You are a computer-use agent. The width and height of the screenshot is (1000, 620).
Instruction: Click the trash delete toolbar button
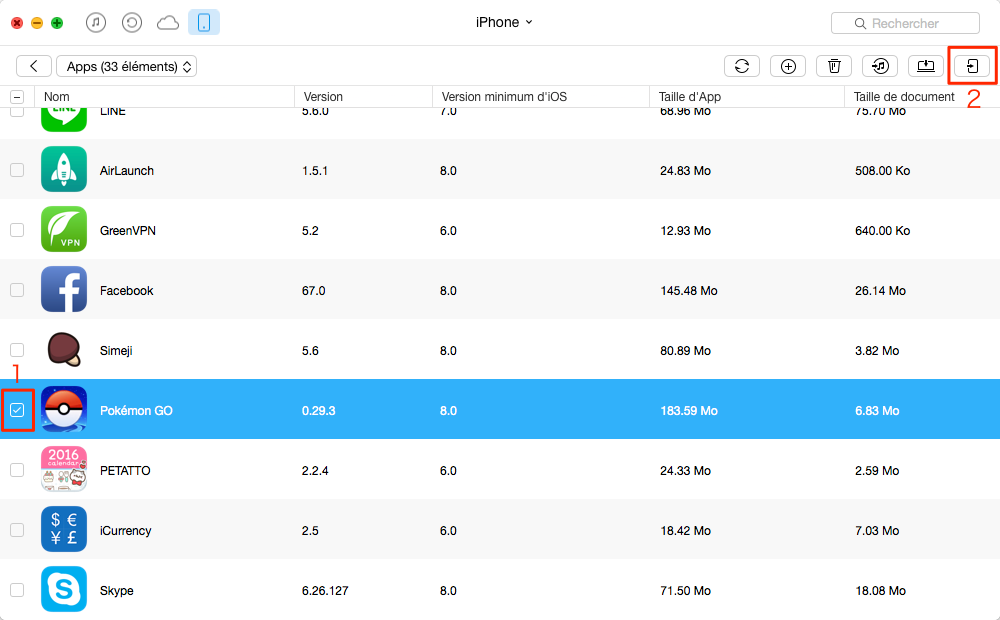(834, 66)
